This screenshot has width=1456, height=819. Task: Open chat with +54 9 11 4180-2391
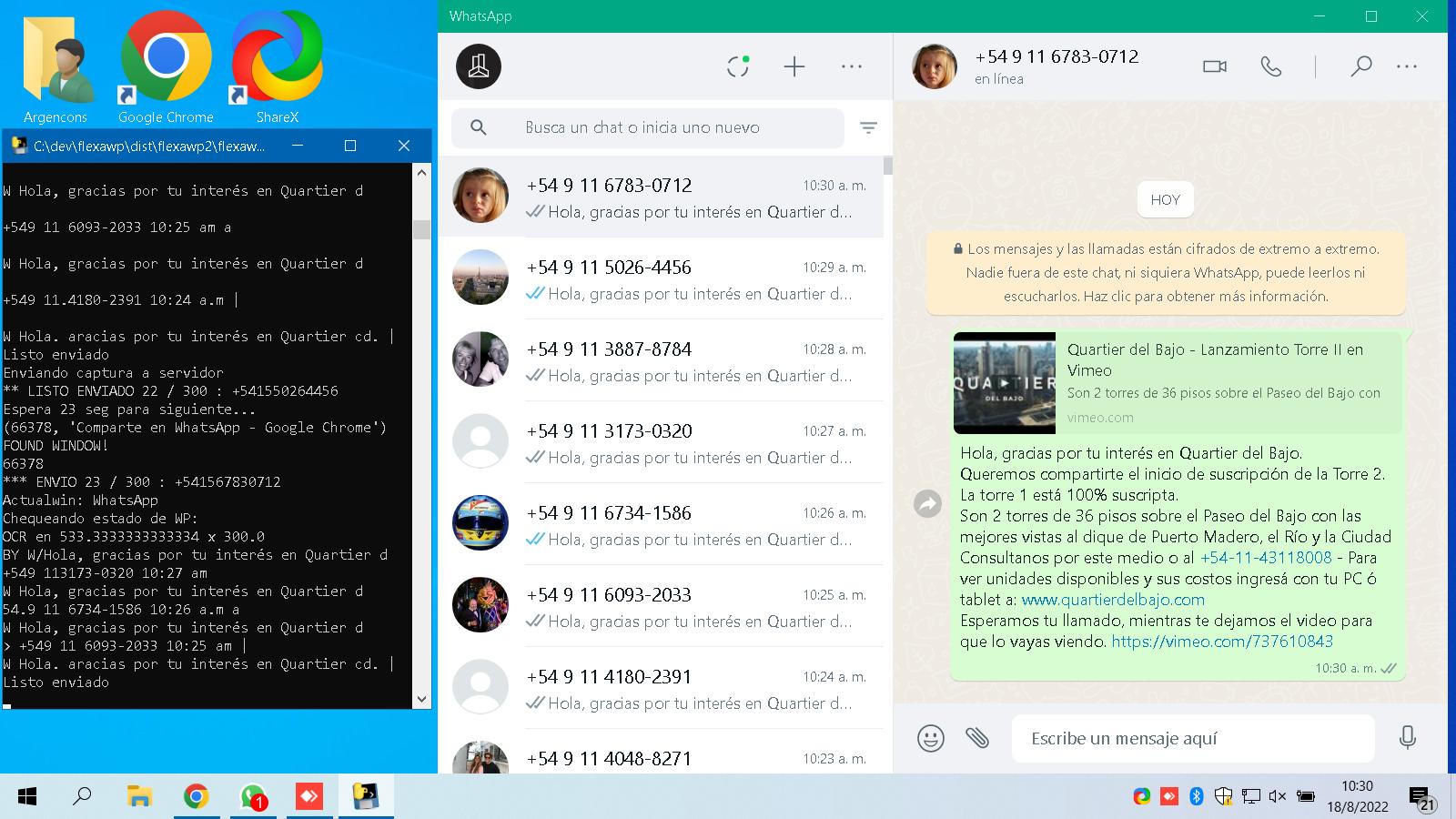[x=661, y=689]
